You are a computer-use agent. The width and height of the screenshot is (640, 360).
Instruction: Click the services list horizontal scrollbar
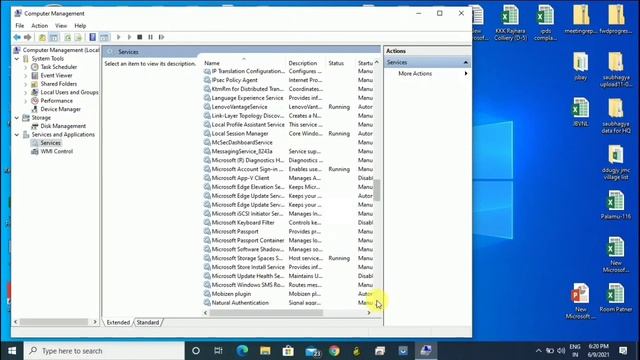(x=266, y=313)
